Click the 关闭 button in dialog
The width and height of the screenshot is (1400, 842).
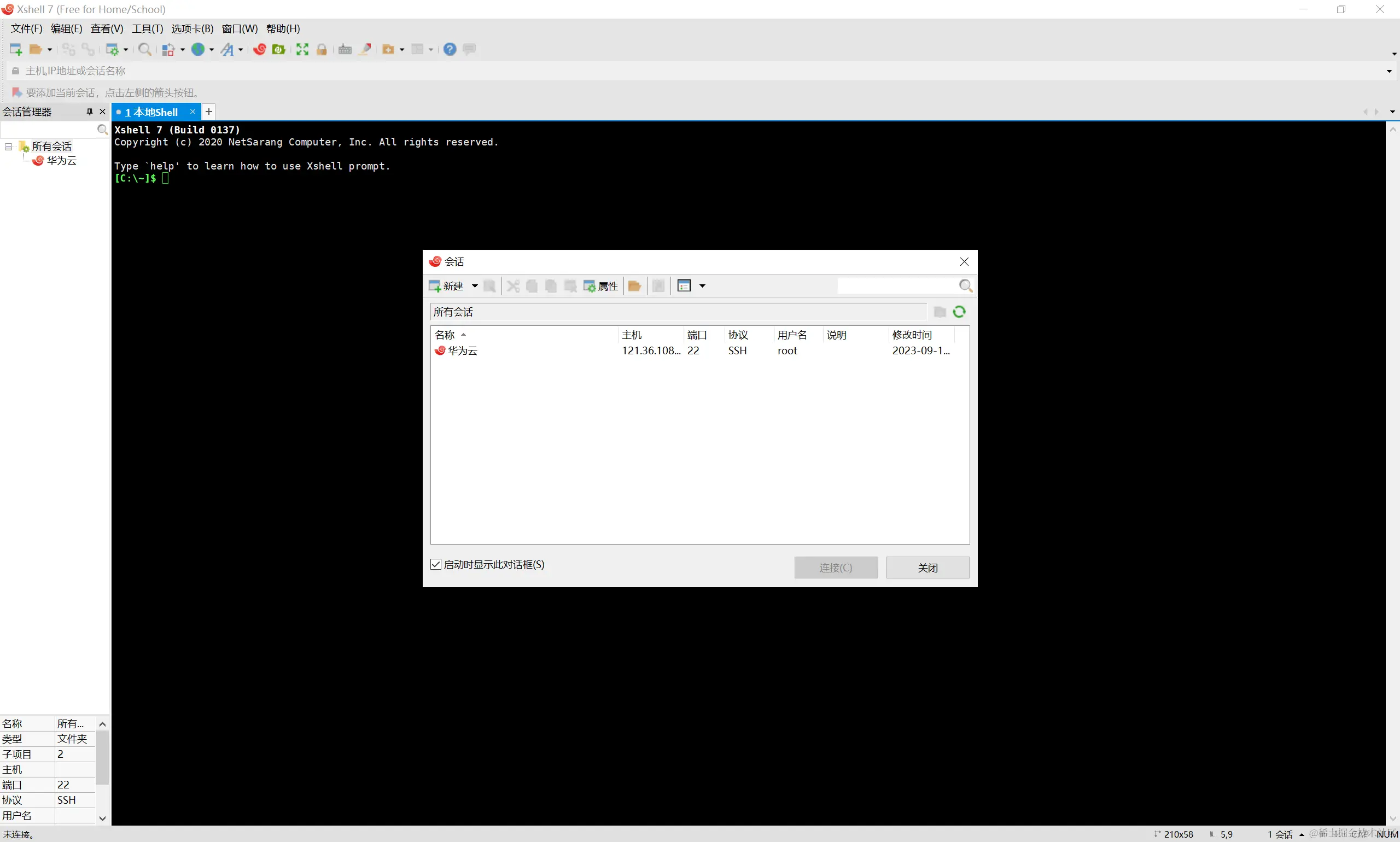927,568
